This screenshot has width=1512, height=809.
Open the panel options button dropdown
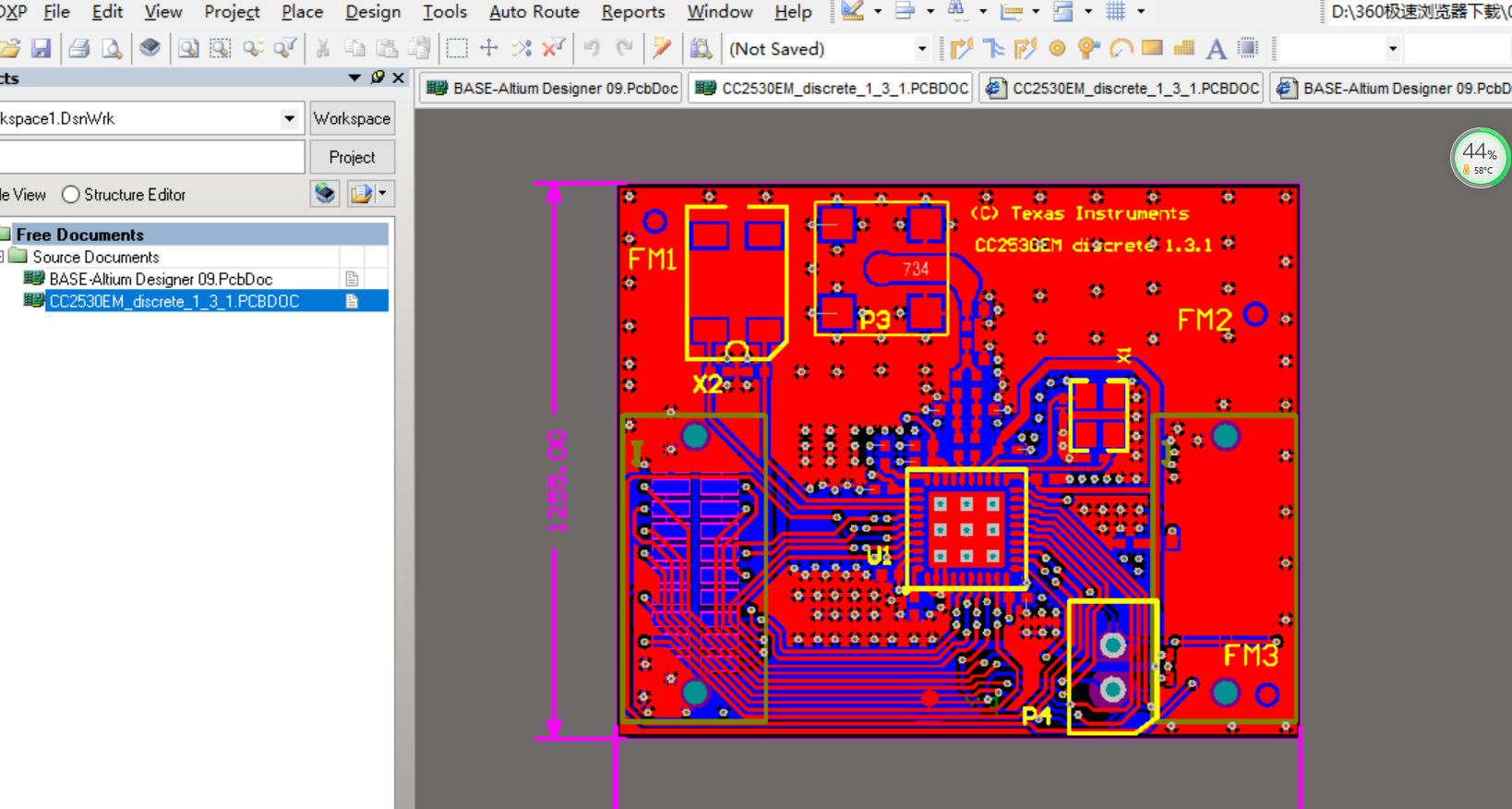(x=383, y=194)
